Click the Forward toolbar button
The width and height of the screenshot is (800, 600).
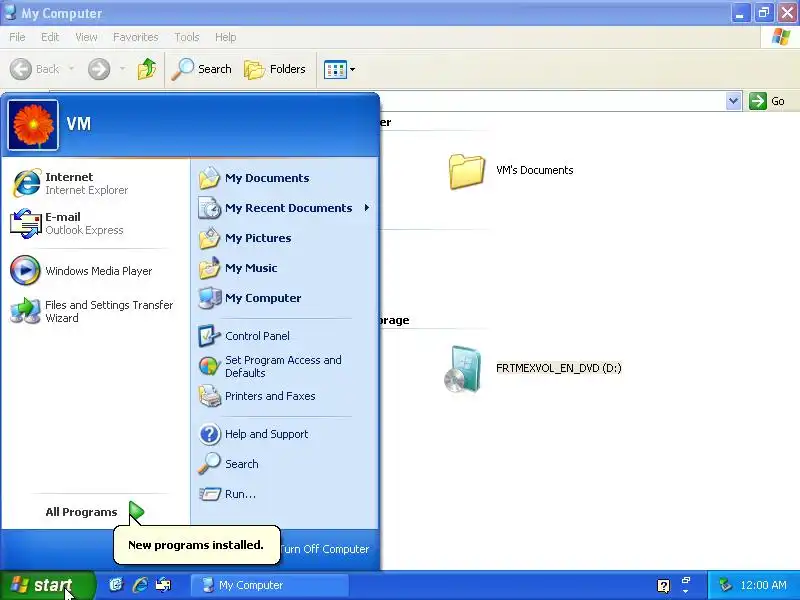[x=99, y=69]
